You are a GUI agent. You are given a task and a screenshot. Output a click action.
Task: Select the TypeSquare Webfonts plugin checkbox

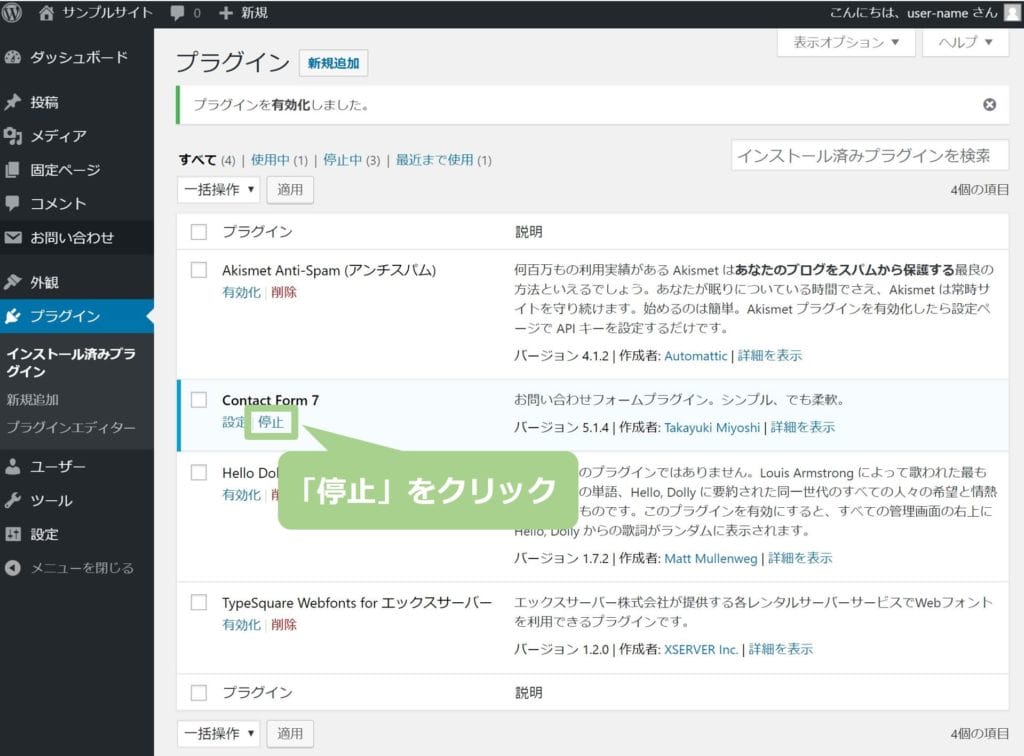pos(199,602)
